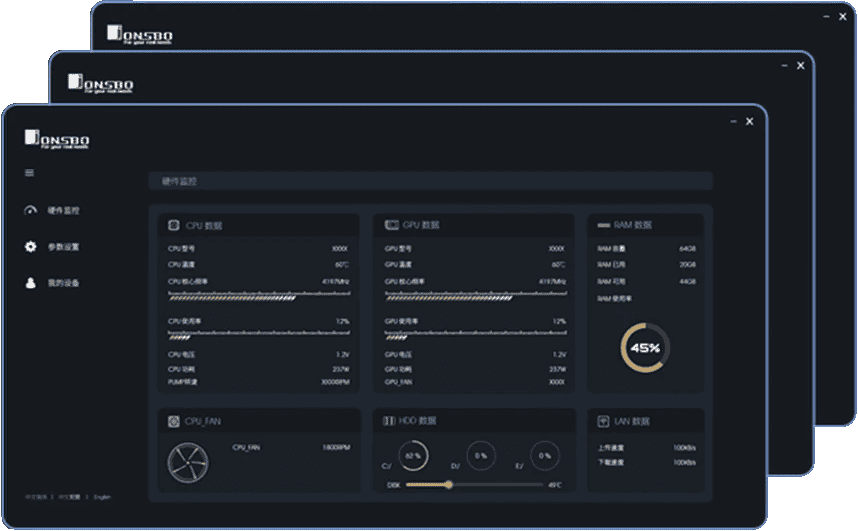Click the CPU power value 237W
858x531 pixels.
[x=341, y=370]
